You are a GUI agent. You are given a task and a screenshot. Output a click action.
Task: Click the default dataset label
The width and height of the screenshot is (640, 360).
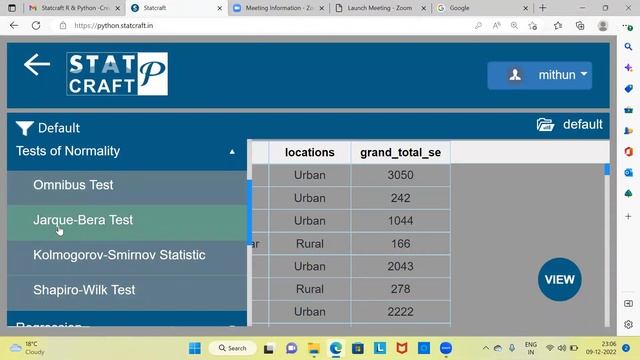click(582, 124)
